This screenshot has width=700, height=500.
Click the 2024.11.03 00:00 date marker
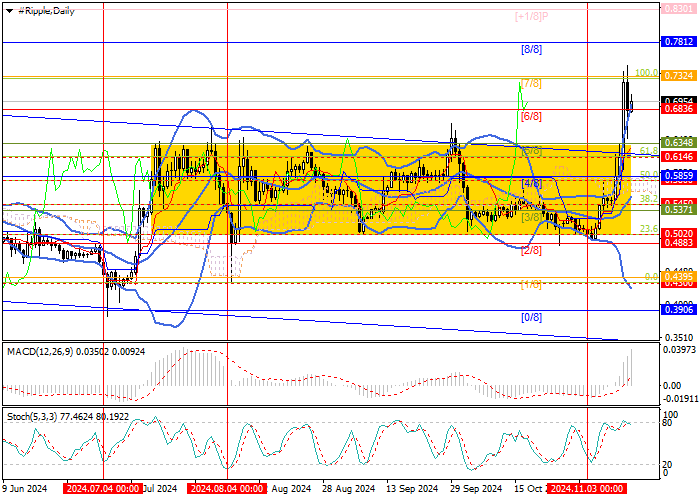[x=587, y=488]
